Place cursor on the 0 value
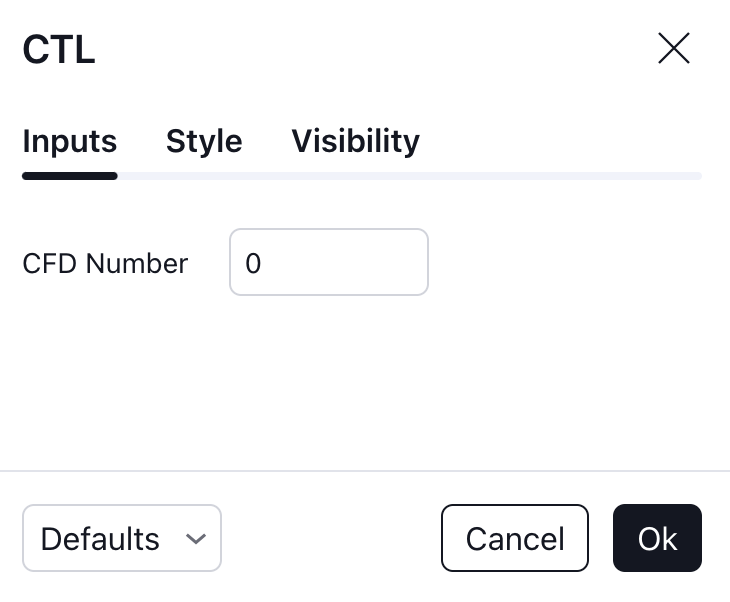The height and width of the screenshot is (602, 730). pos(253,264)
